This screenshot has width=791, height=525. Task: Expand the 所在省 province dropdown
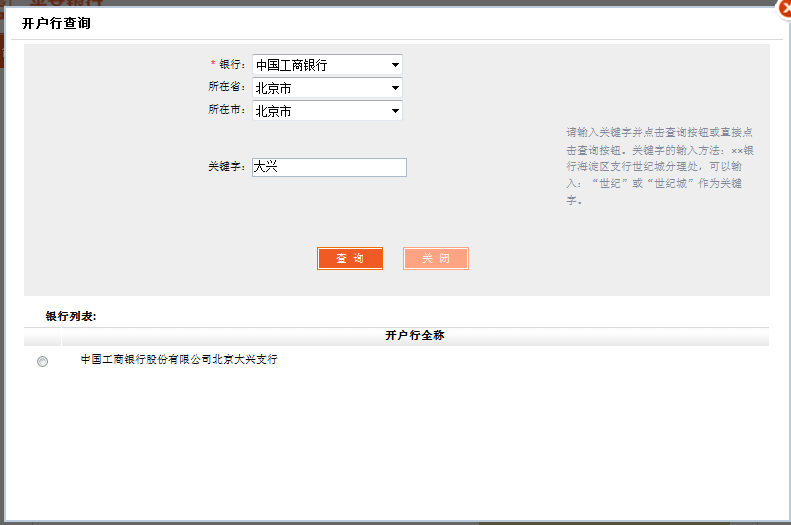[x=327, y=88]
